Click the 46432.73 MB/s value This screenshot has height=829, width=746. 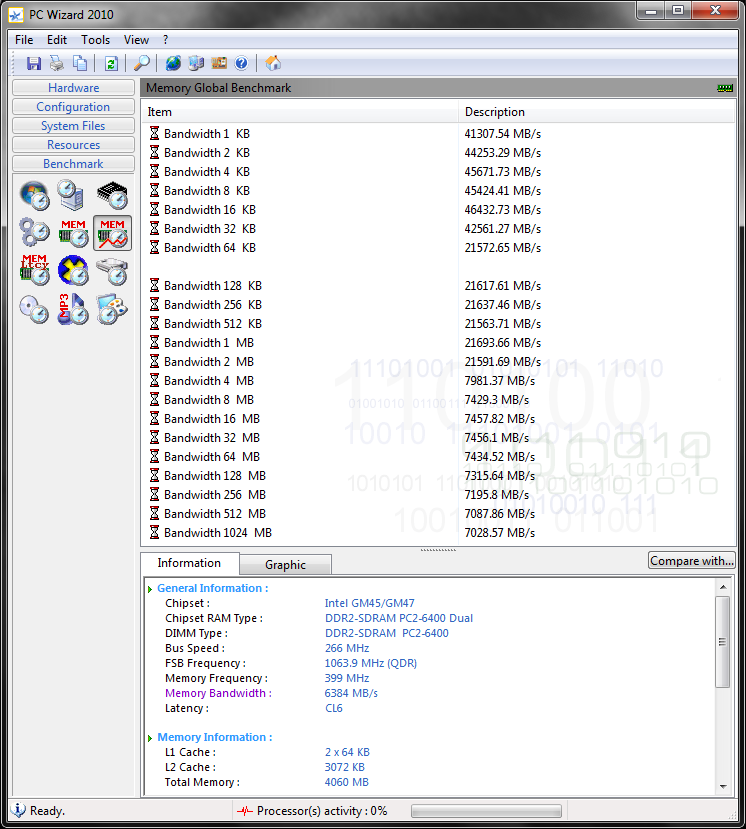coord(503,210)
